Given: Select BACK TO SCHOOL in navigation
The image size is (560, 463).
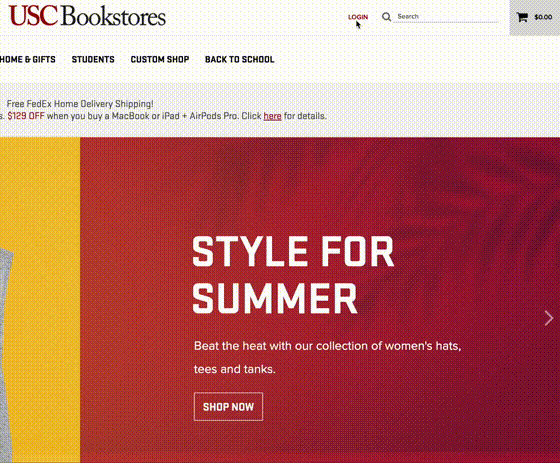Looking at the screenshot, I should 240,59.
